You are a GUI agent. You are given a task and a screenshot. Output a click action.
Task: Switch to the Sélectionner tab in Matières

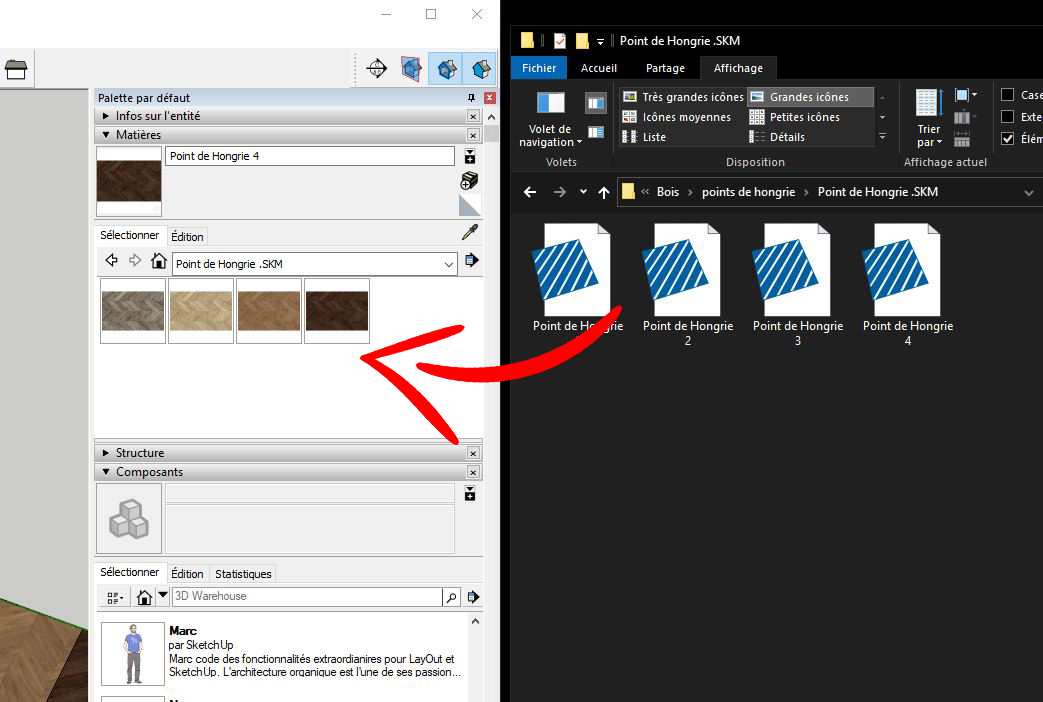130,236
